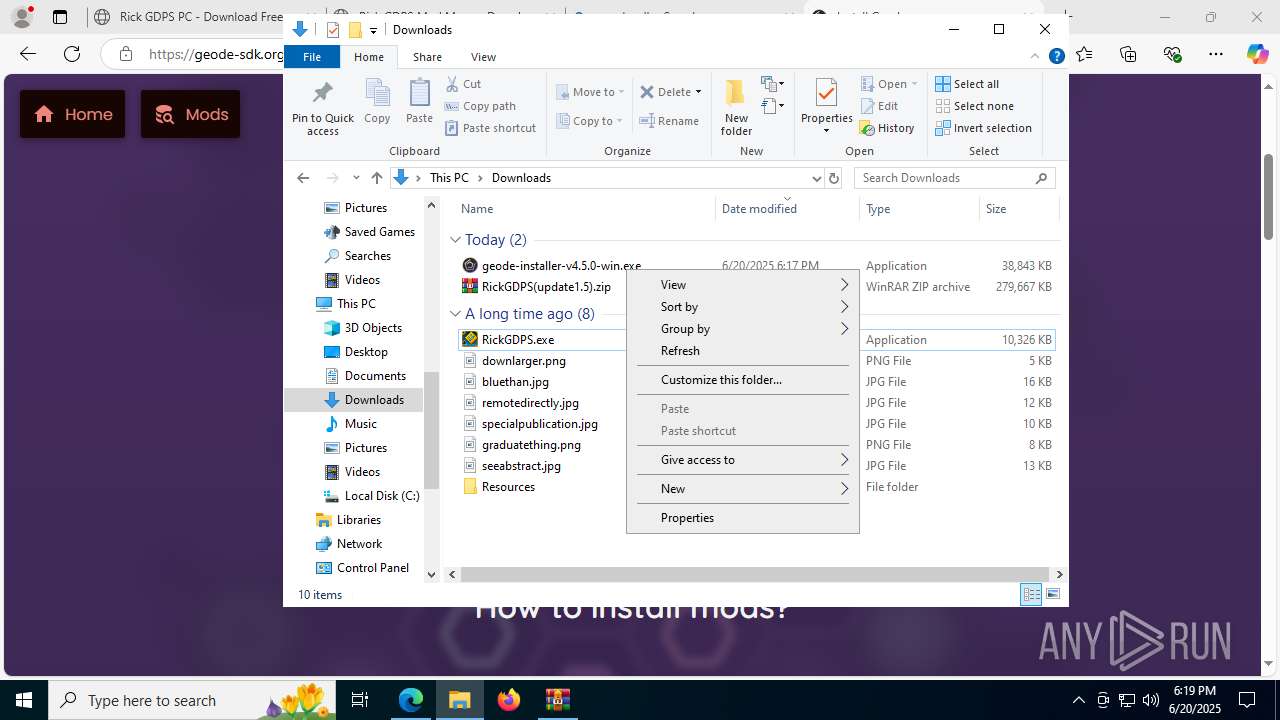Open the Delete dropdown arrow
1280x720 pixels.
coord(698,92)
